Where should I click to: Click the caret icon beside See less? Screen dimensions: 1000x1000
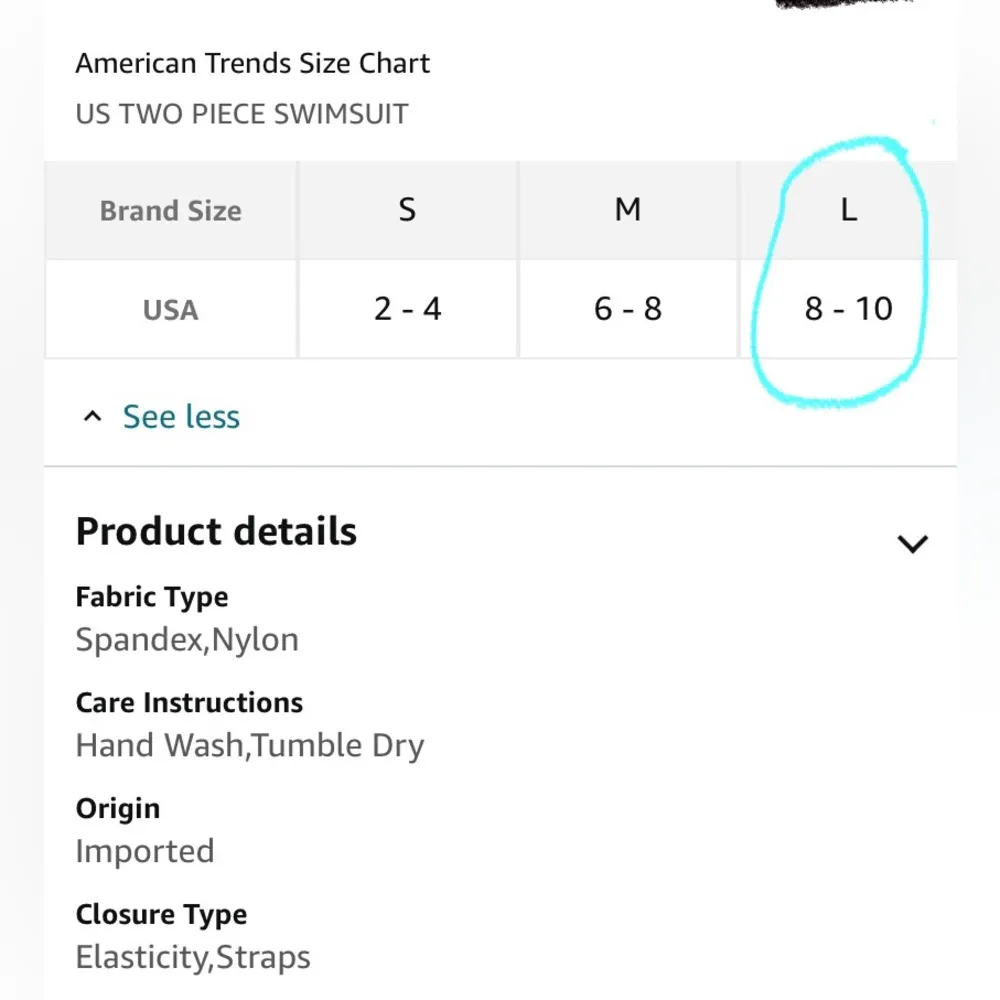[x=93, y=416]
